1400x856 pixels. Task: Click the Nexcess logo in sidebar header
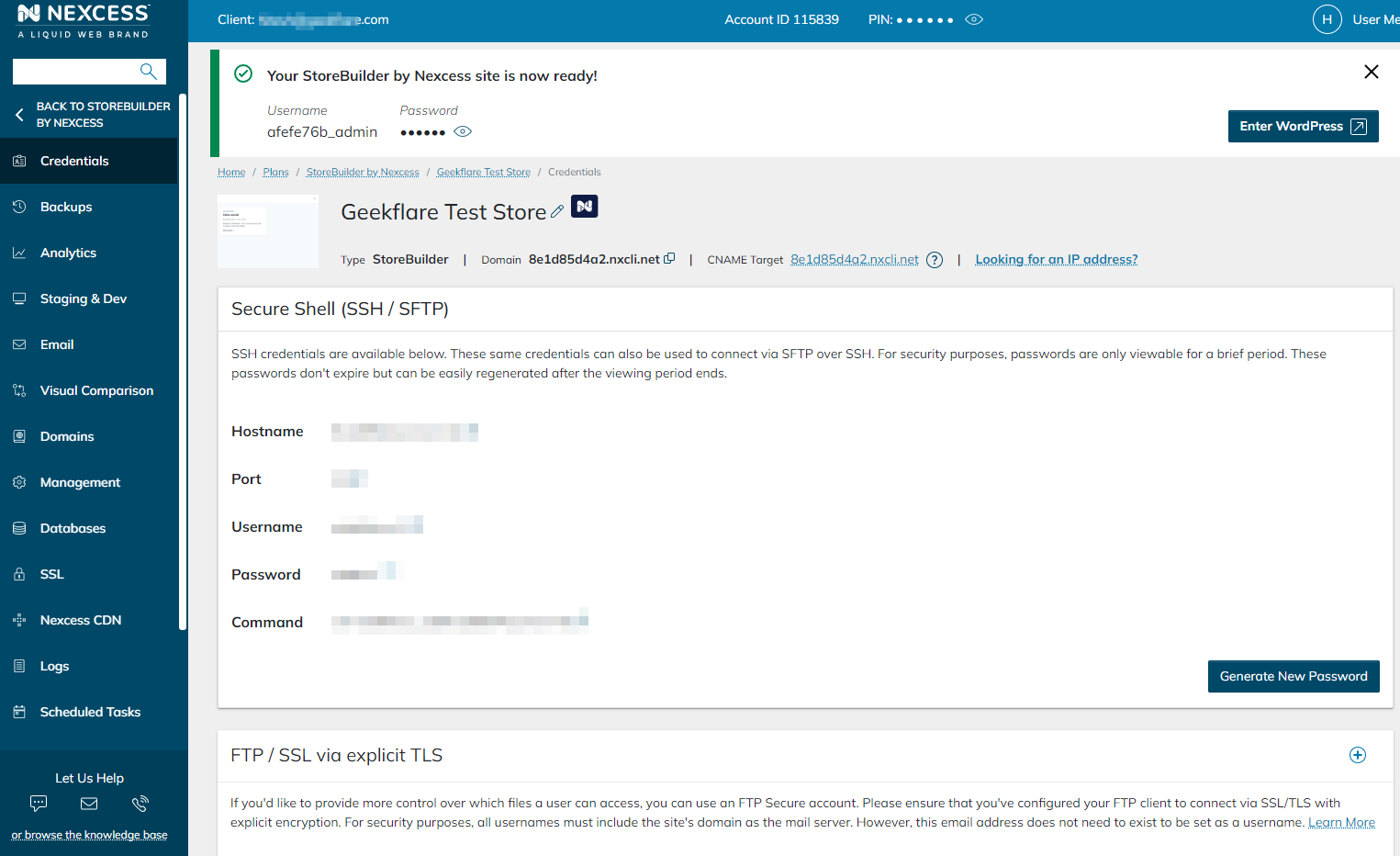pyautogui.click(x=83, y=21)
